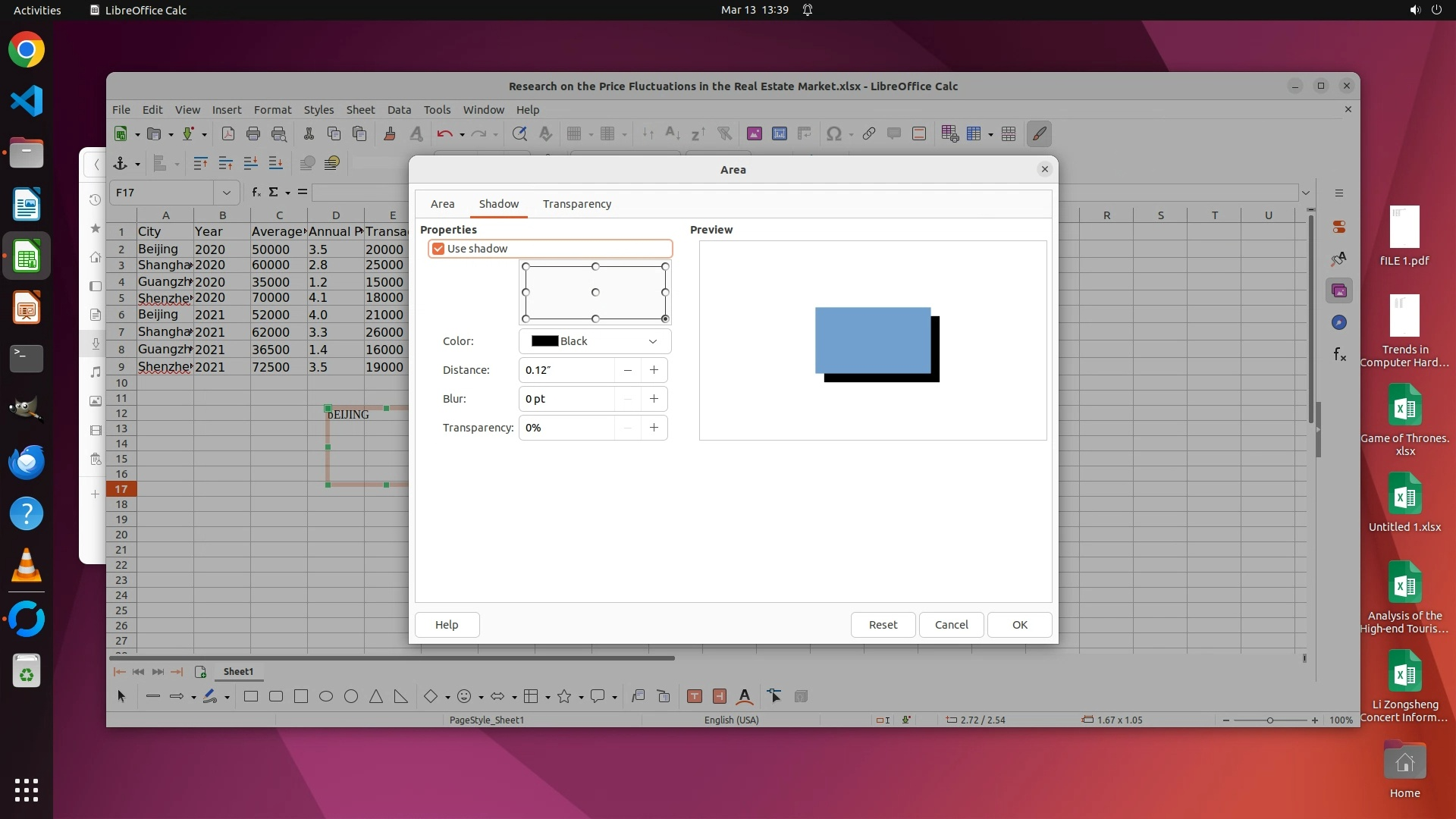1456x819 pixels.
Task: Increase shadow Distance with plus stepper
Action: [x=654, y=370]
